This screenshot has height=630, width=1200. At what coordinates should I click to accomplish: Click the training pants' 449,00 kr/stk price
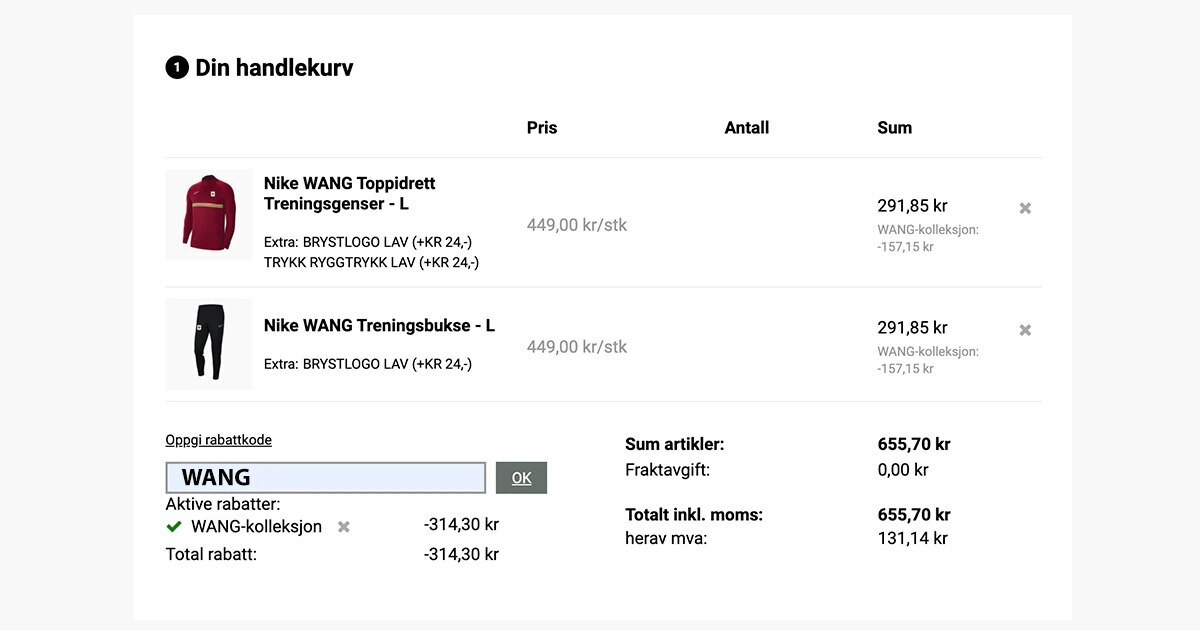[577, 347]
